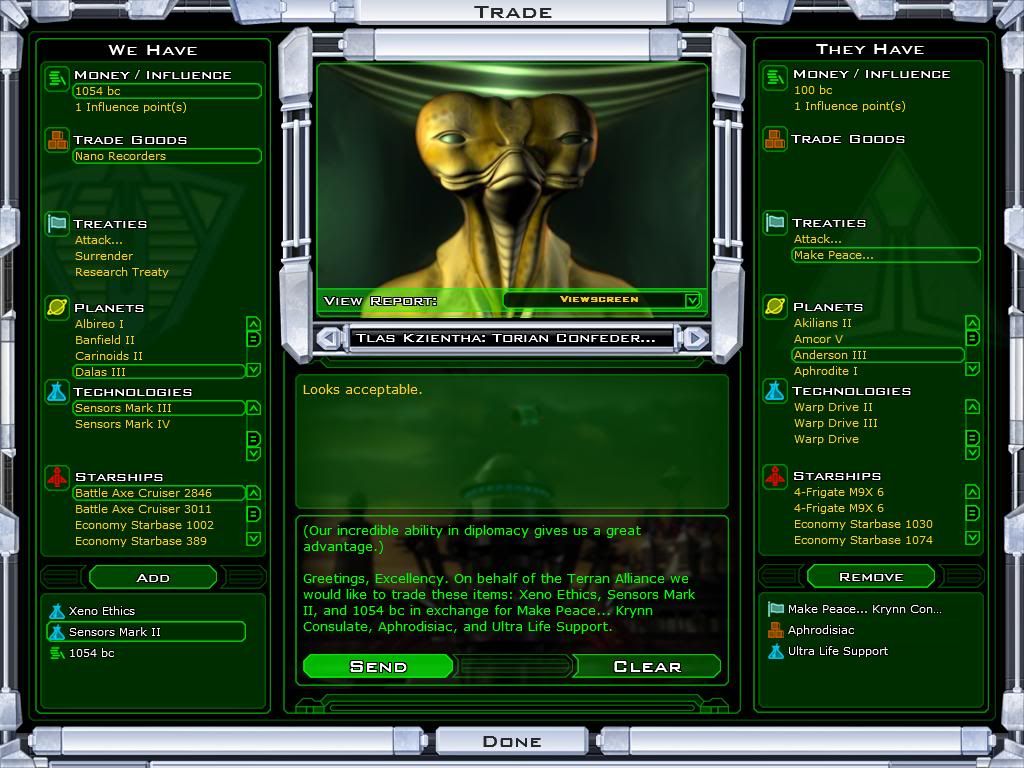
Task: Click crate icon beside Aphrodisiac request
Action: (776, 630)
